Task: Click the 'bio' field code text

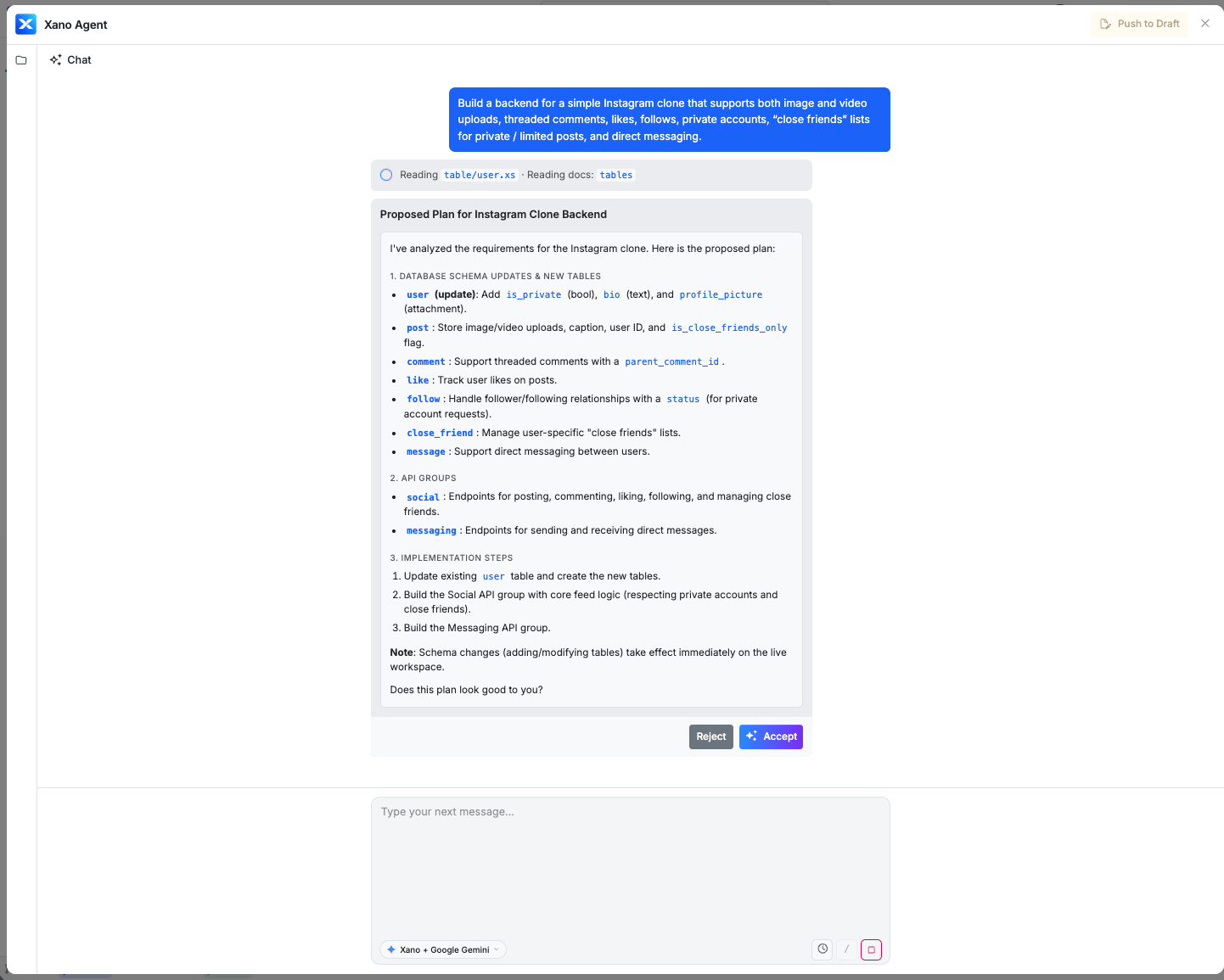Action: 612,294
